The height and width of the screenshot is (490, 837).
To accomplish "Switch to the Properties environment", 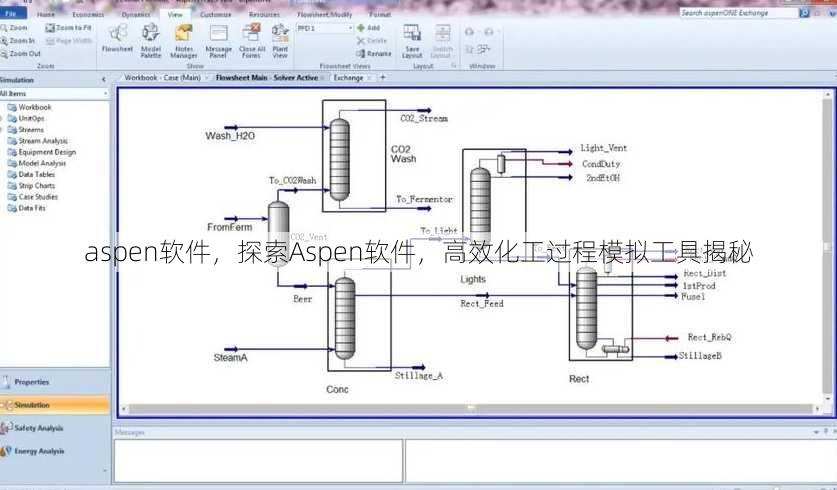I will pos(54,382).
